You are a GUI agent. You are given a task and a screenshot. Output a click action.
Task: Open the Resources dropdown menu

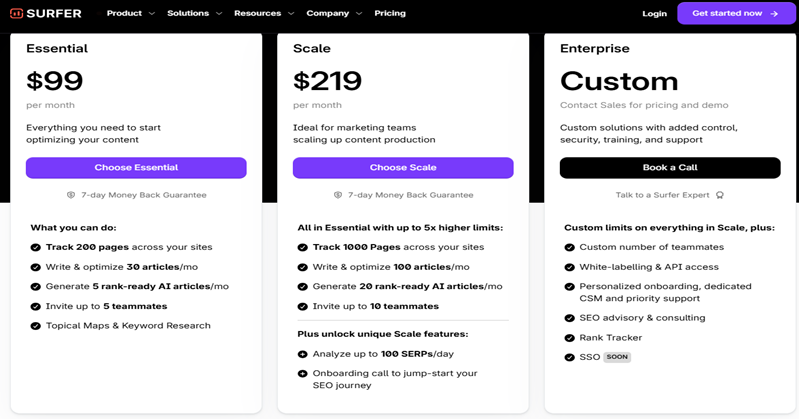(264, 14)
